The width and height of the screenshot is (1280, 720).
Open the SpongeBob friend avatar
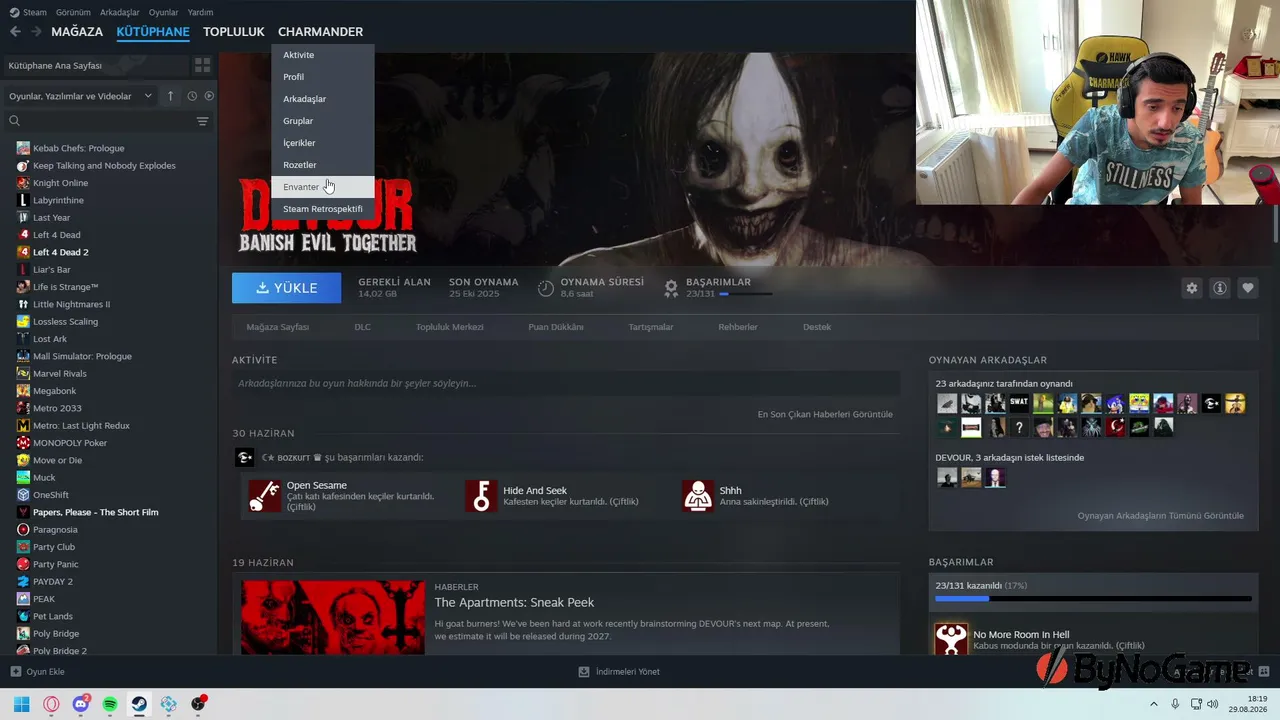[1139, 403]
